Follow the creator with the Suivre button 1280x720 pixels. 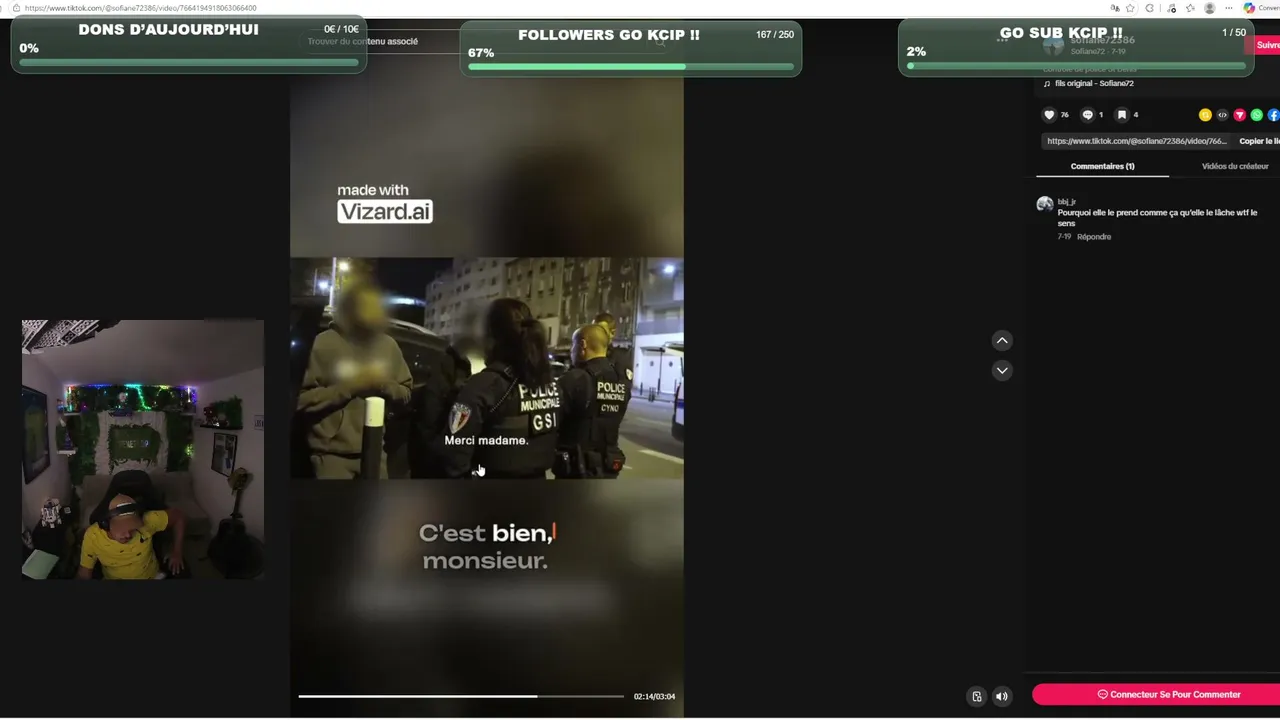point(1264,45)
